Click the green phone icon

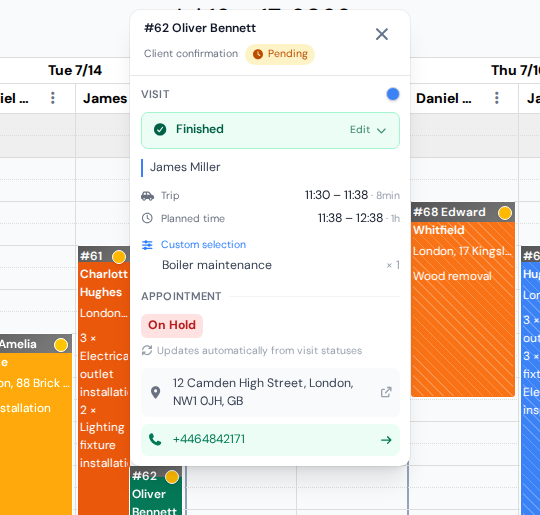pos(155,440)
